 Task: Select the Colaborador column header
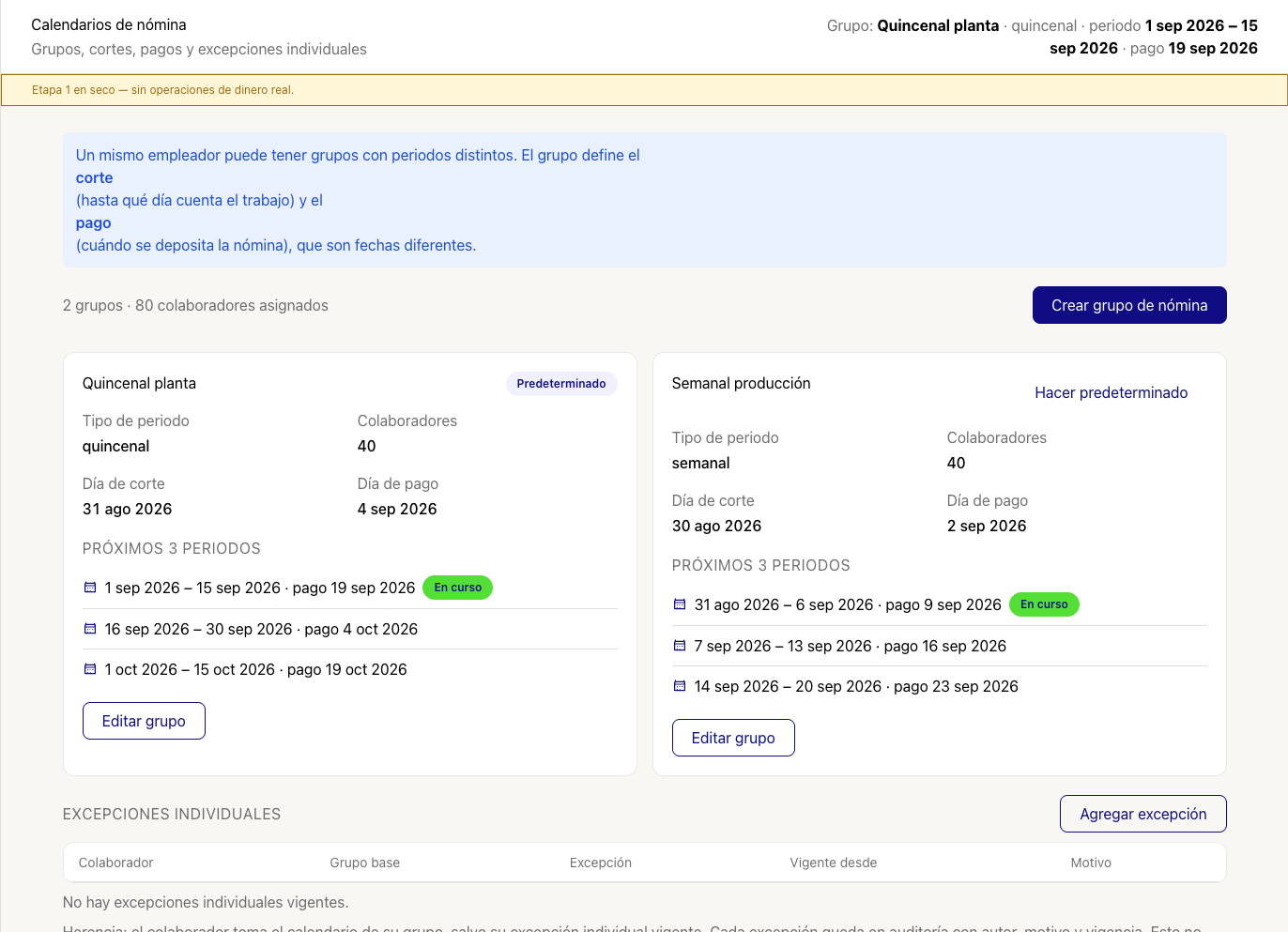click(115, 863)
